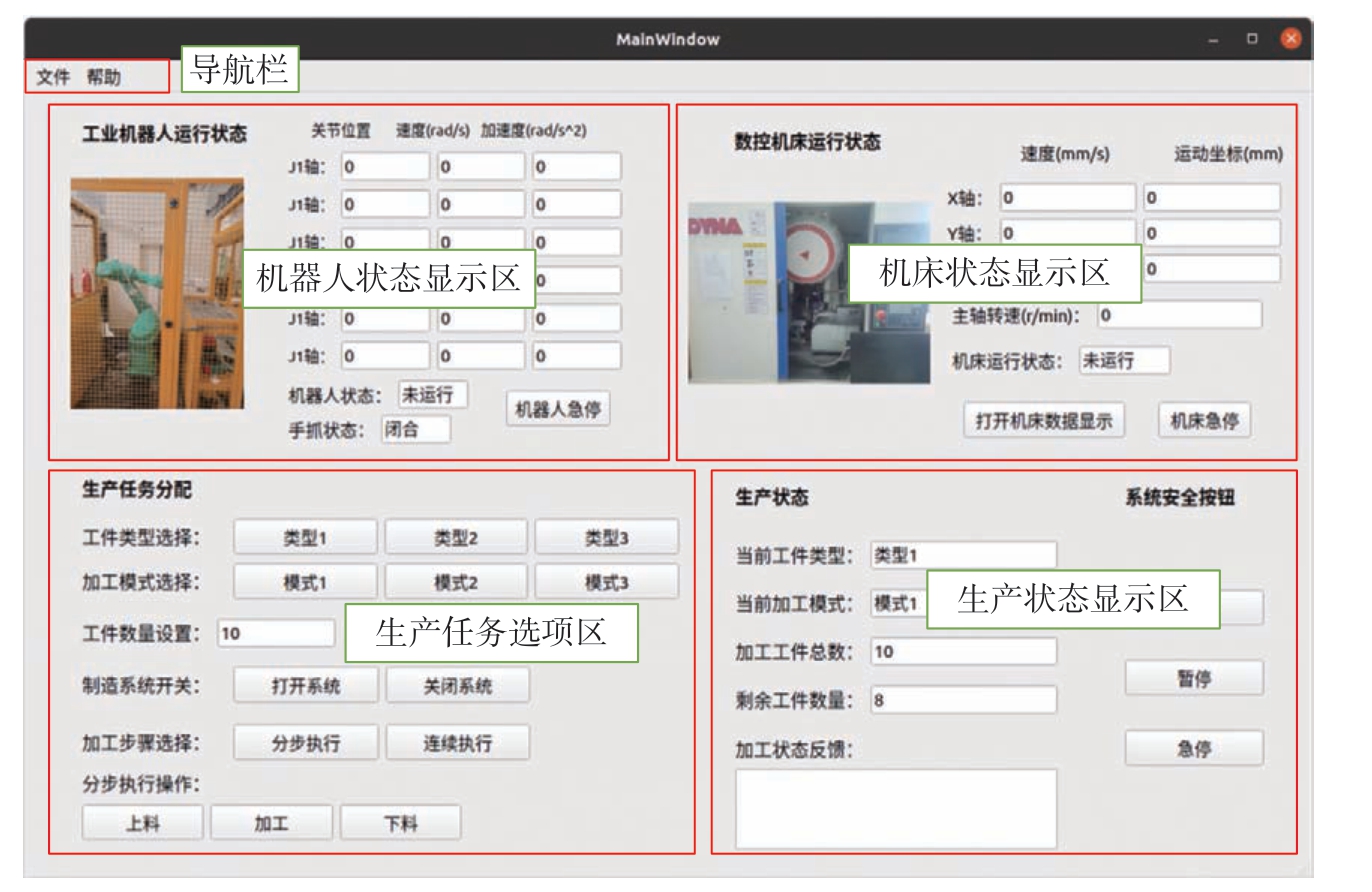The width and height of the screenshot is (1372, 892).
Task: Click the Y轴 速度 field
Action: [x=1067, y=233]
